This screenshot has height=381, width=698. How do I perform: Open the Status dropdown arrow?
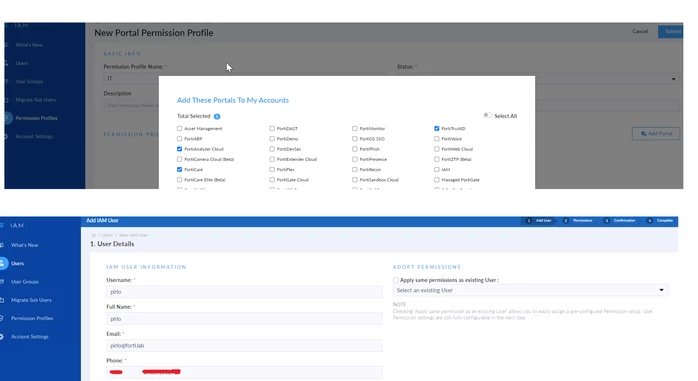673,79
